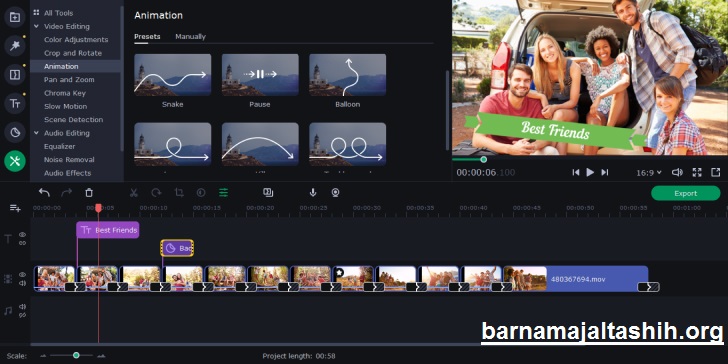
Task: Open Color Adjustments tool
Action: pos(76,40)
